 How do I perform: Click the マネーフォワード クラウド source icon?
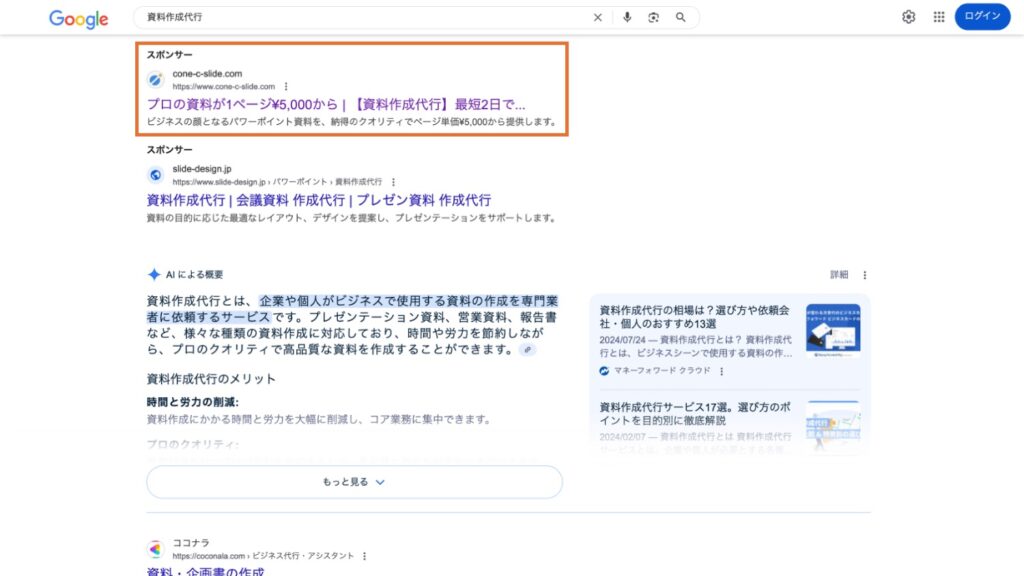click(x=604, y=371)
